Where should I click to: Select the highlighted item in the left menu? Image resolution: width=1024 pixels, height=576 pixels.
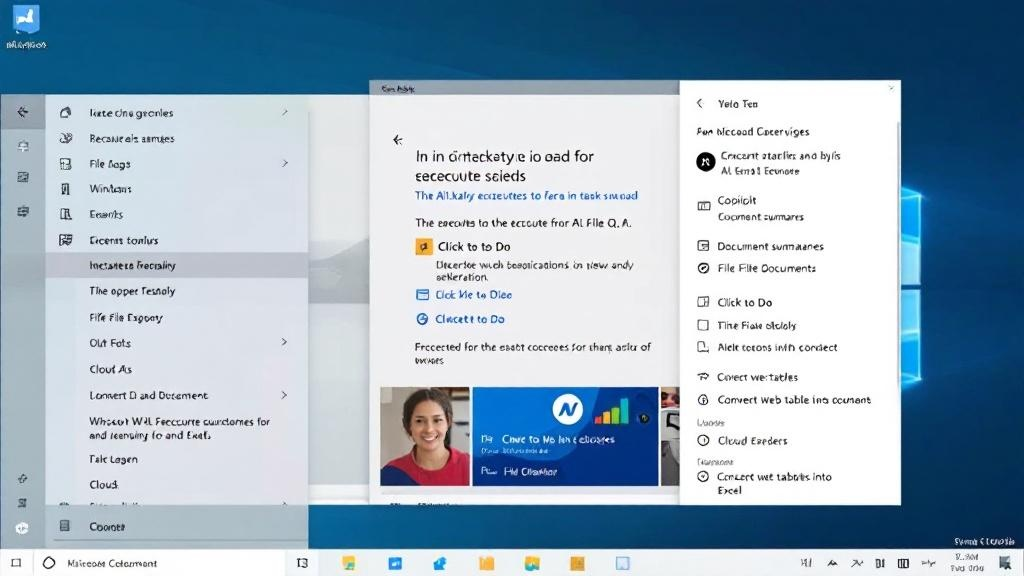tap(132, 265)
